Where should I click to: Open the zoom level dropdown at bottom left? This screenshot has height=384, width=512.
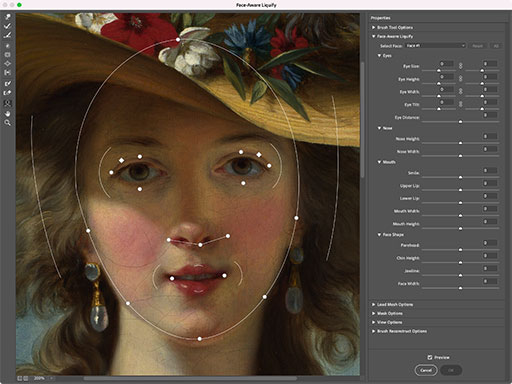(x=52, y=378)
